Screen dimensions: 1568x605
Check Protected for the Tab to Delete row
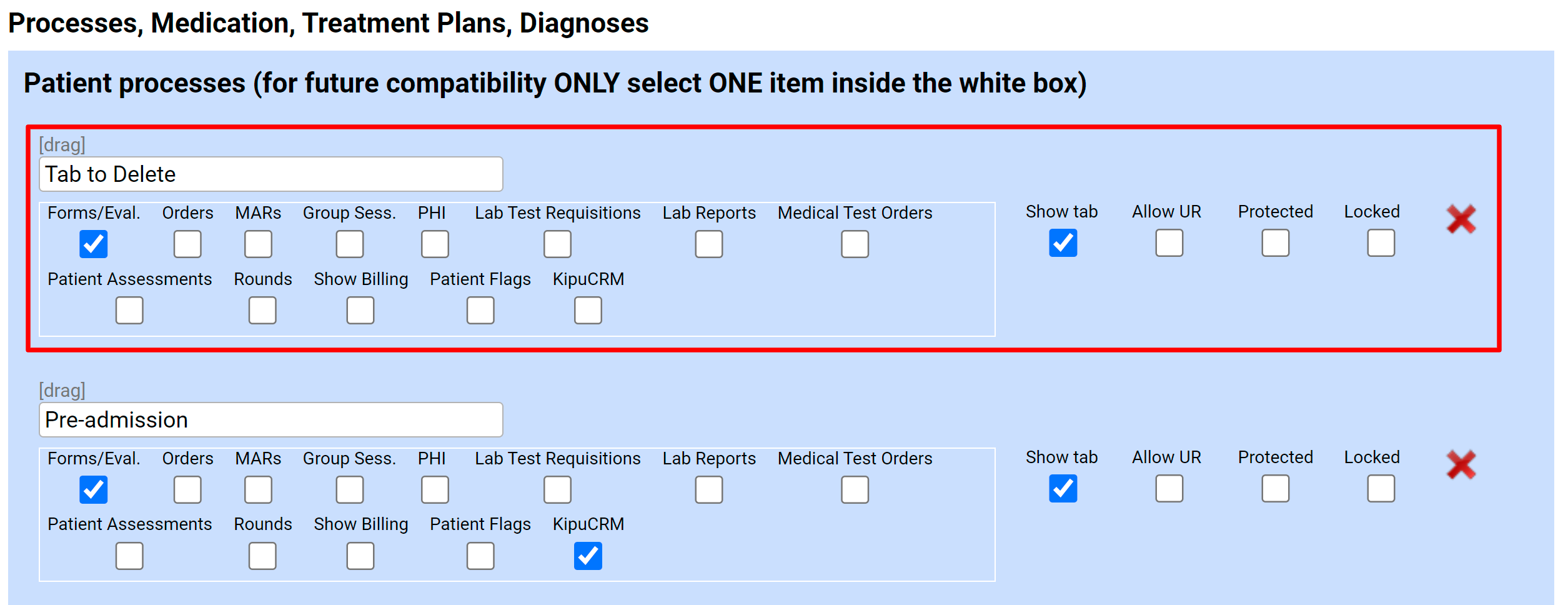[1274, 245]
